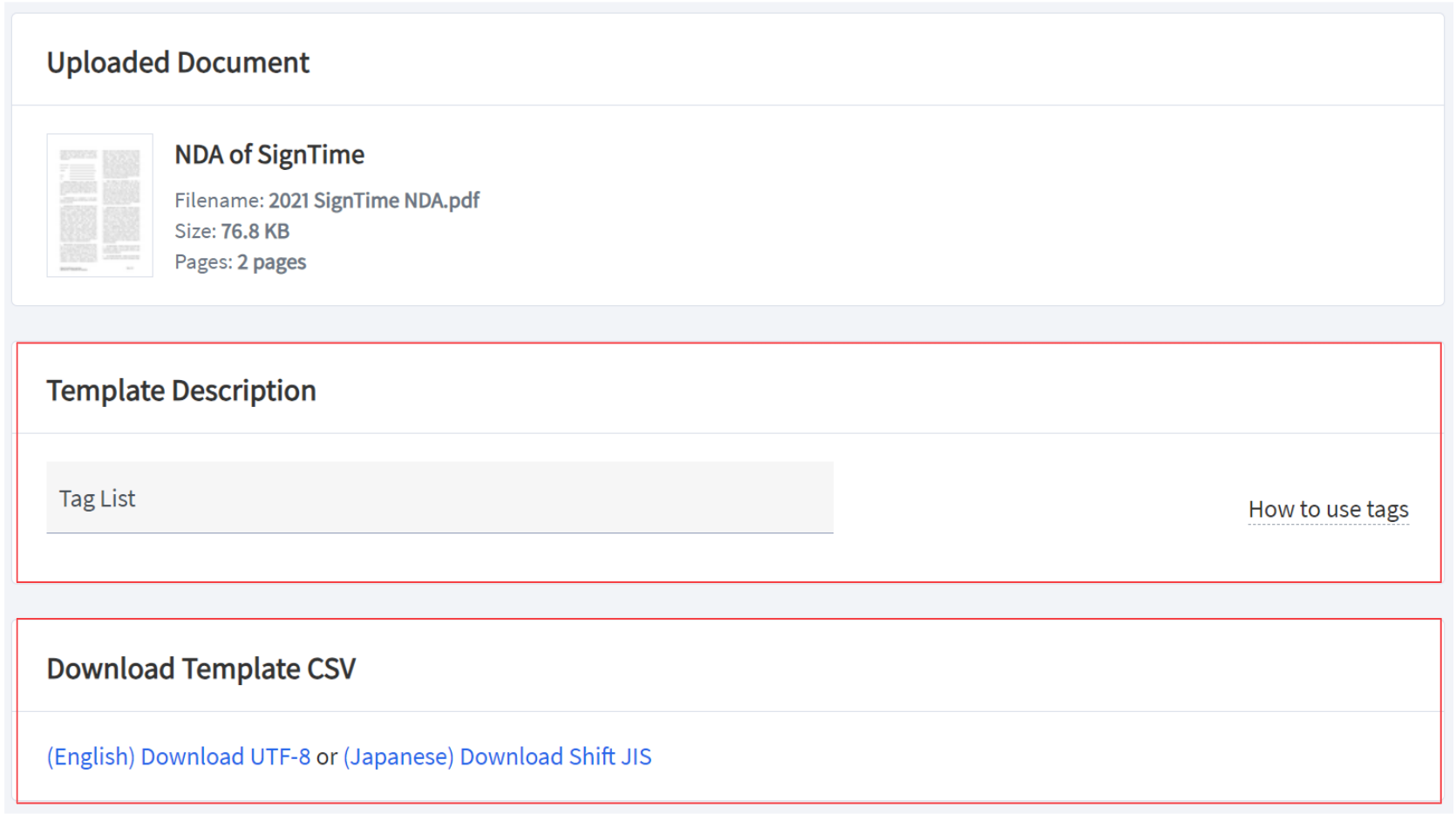1456x821 pixels.
Task: Click the right end of the Tag List field
Action: (x=802, y=498)
